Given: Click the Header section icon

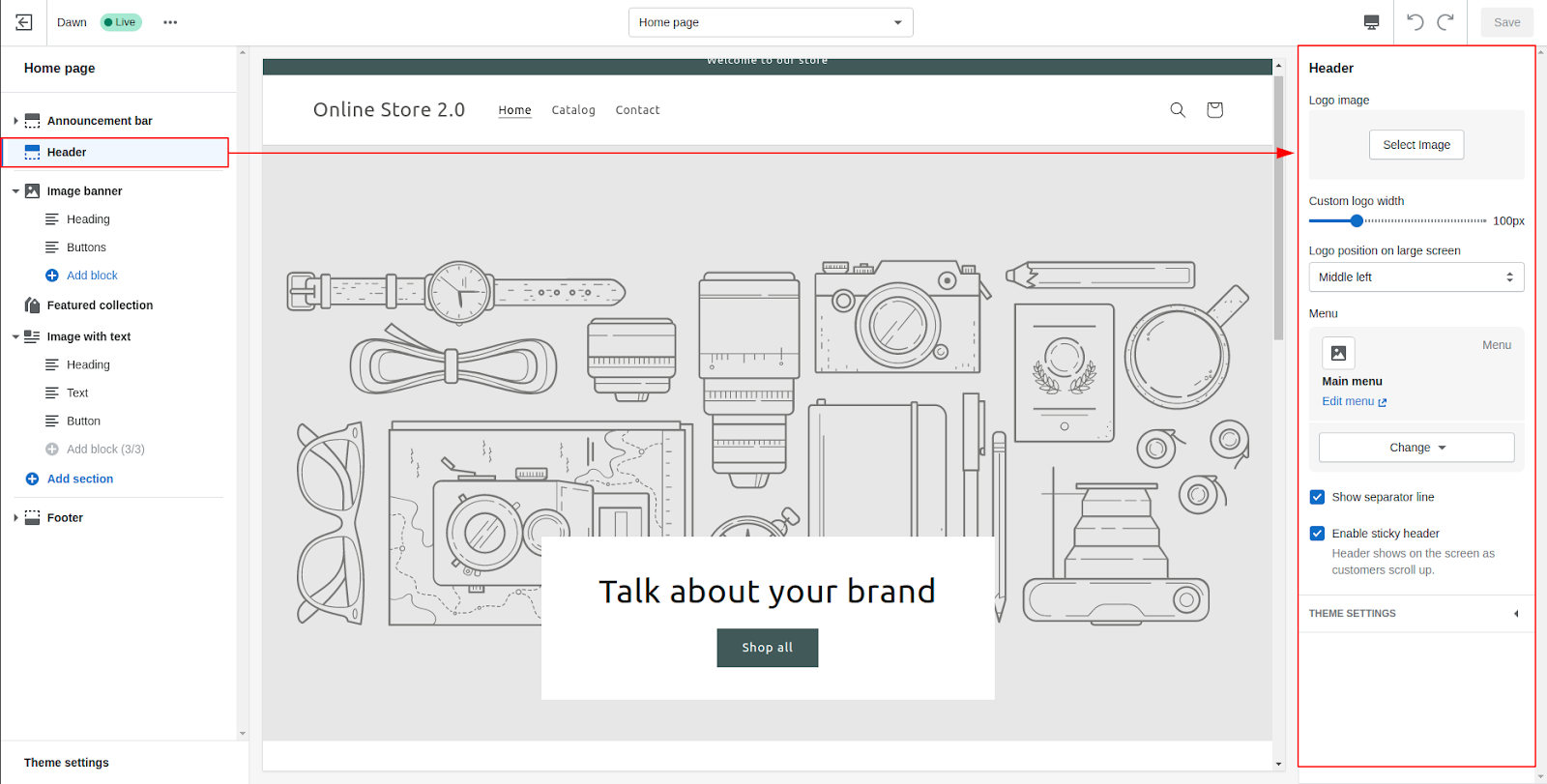Looking at the screenshot, I should click(32, 152).
